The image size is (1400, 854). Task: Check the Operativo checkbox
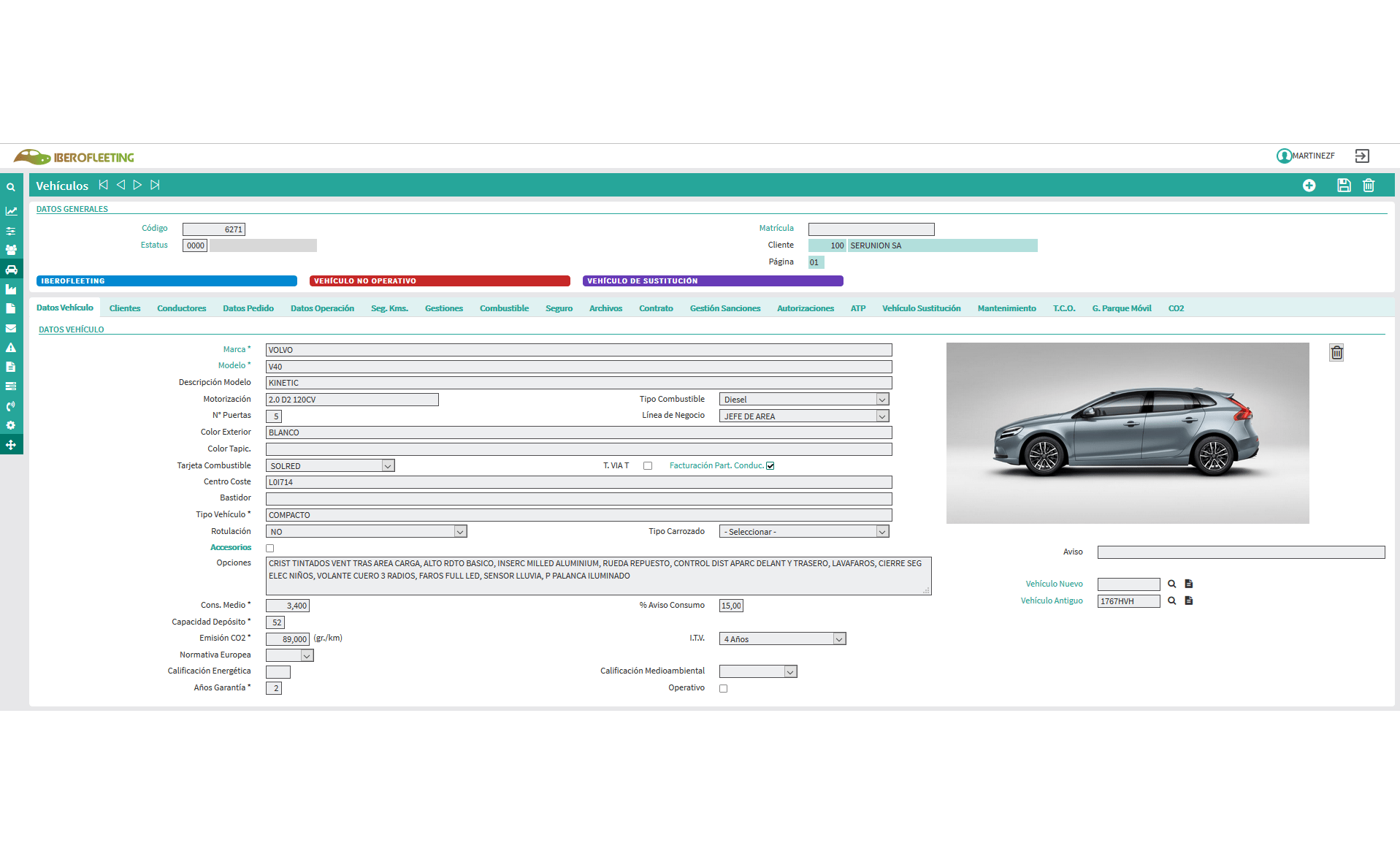[724, 688]
